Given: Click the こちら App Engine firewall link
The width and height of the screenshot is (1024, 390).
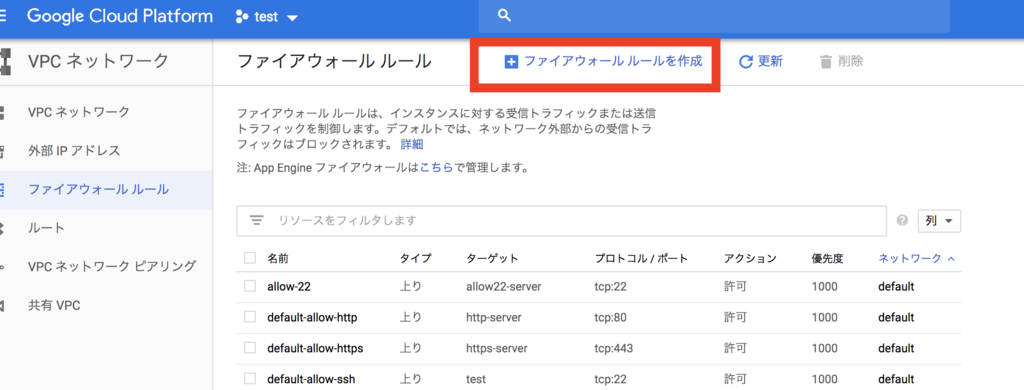Looking at the screenshot, I should point(436,168).
